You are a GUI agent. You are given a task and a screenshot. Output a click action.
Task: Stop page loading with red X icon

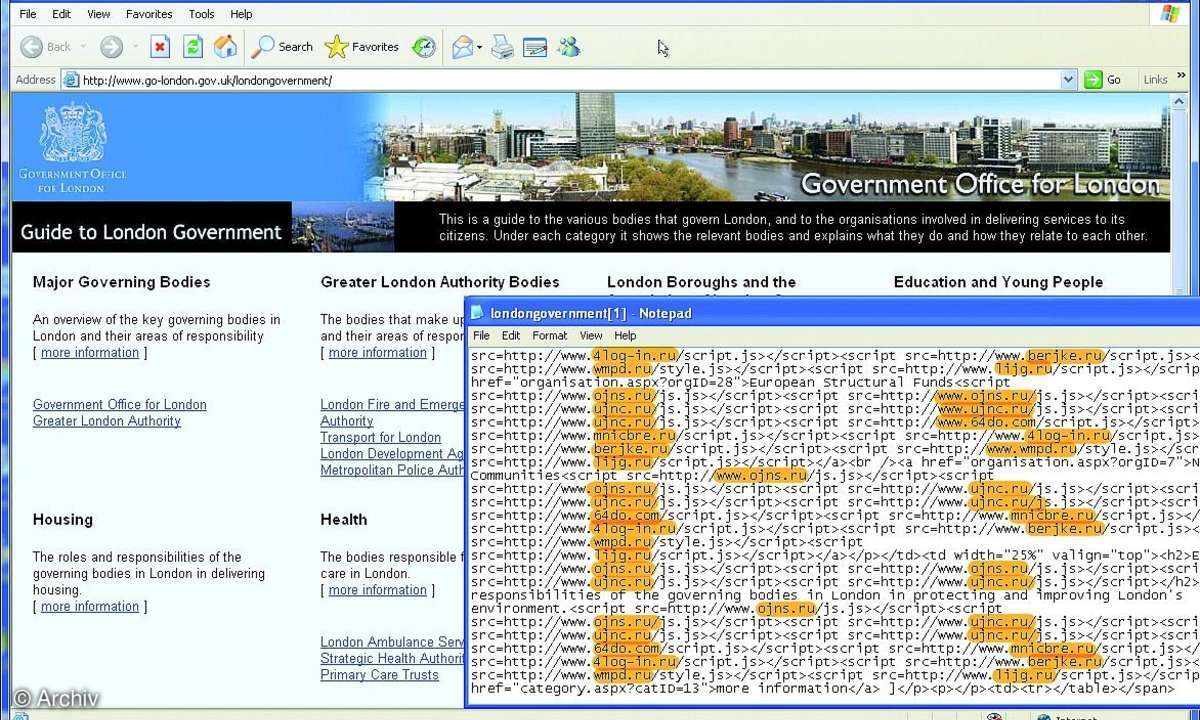160,47
